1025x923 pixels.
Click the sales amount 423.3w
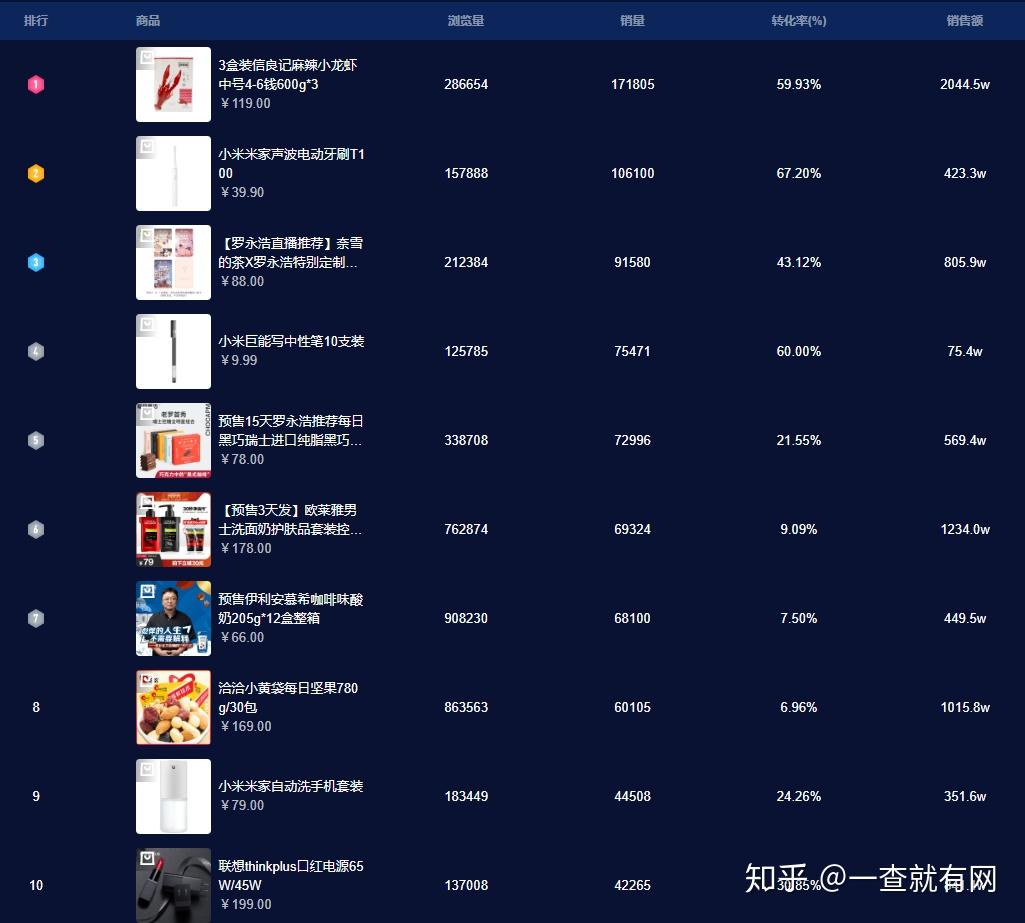(x=965, y=173)
